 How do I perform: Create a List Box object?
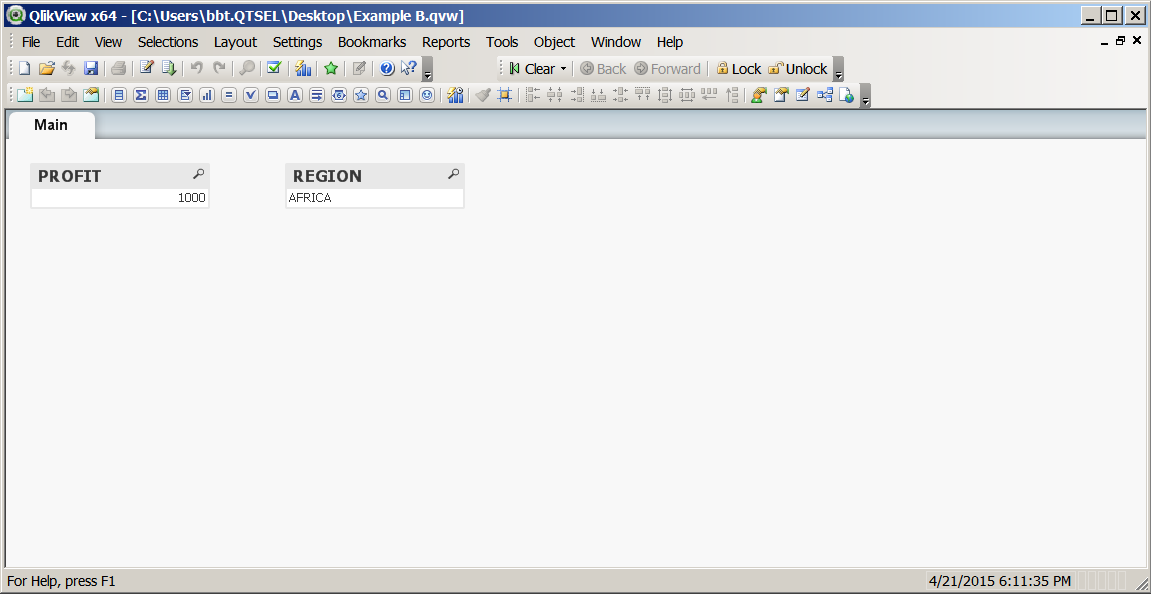(x=119, y=95)
